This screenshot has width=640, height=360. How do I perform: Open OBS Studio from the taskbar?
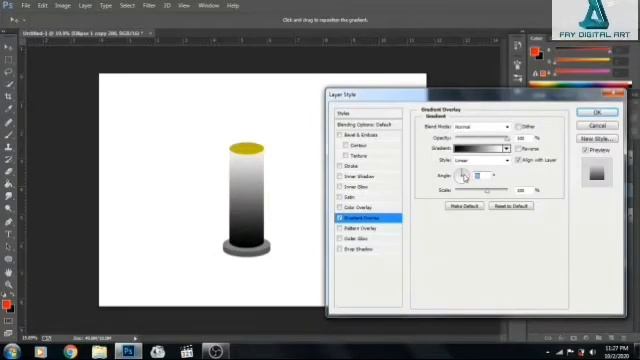216,351
